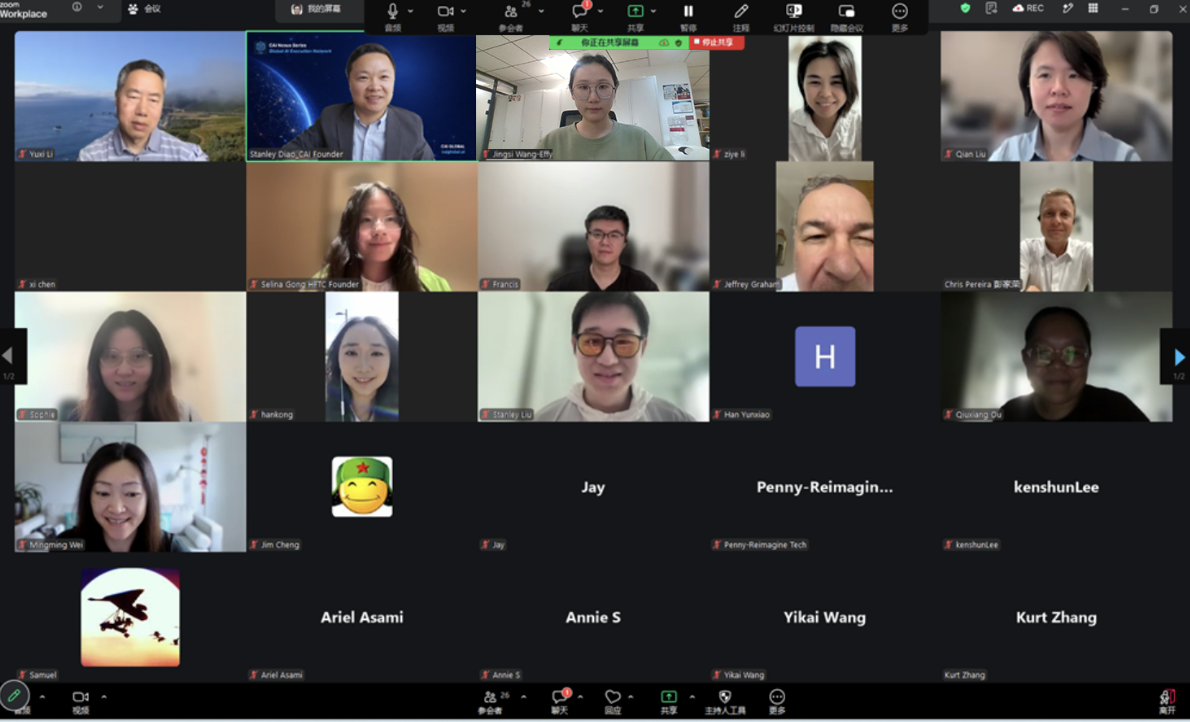
Task: Click the meeting info icon near Workplace
Action: pyautogui.click(x=77, y=7)
